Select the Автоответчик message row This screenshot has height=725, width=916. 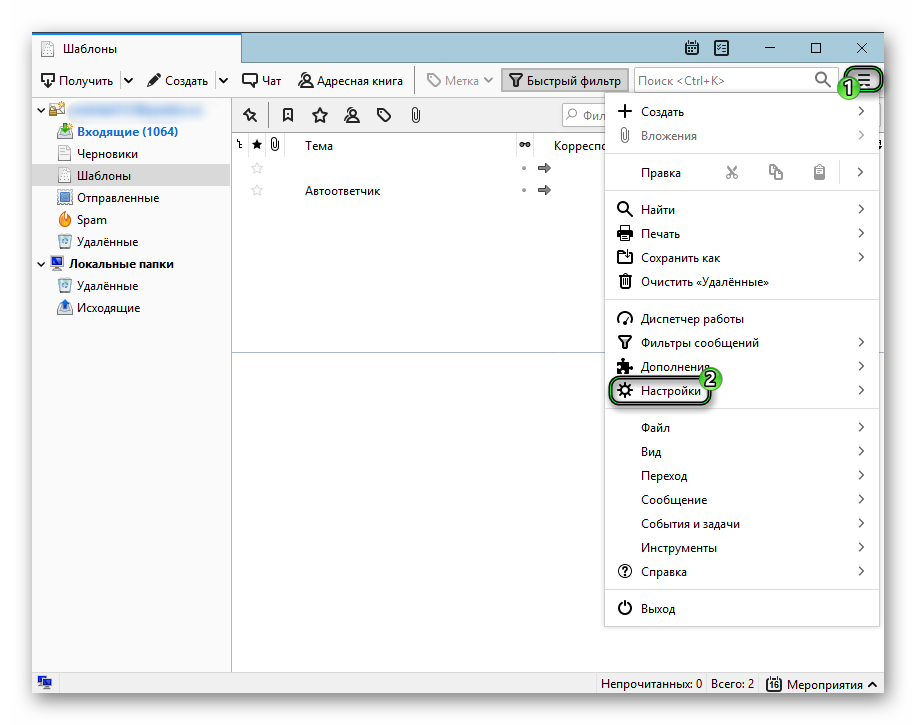(x=418, y=190)
